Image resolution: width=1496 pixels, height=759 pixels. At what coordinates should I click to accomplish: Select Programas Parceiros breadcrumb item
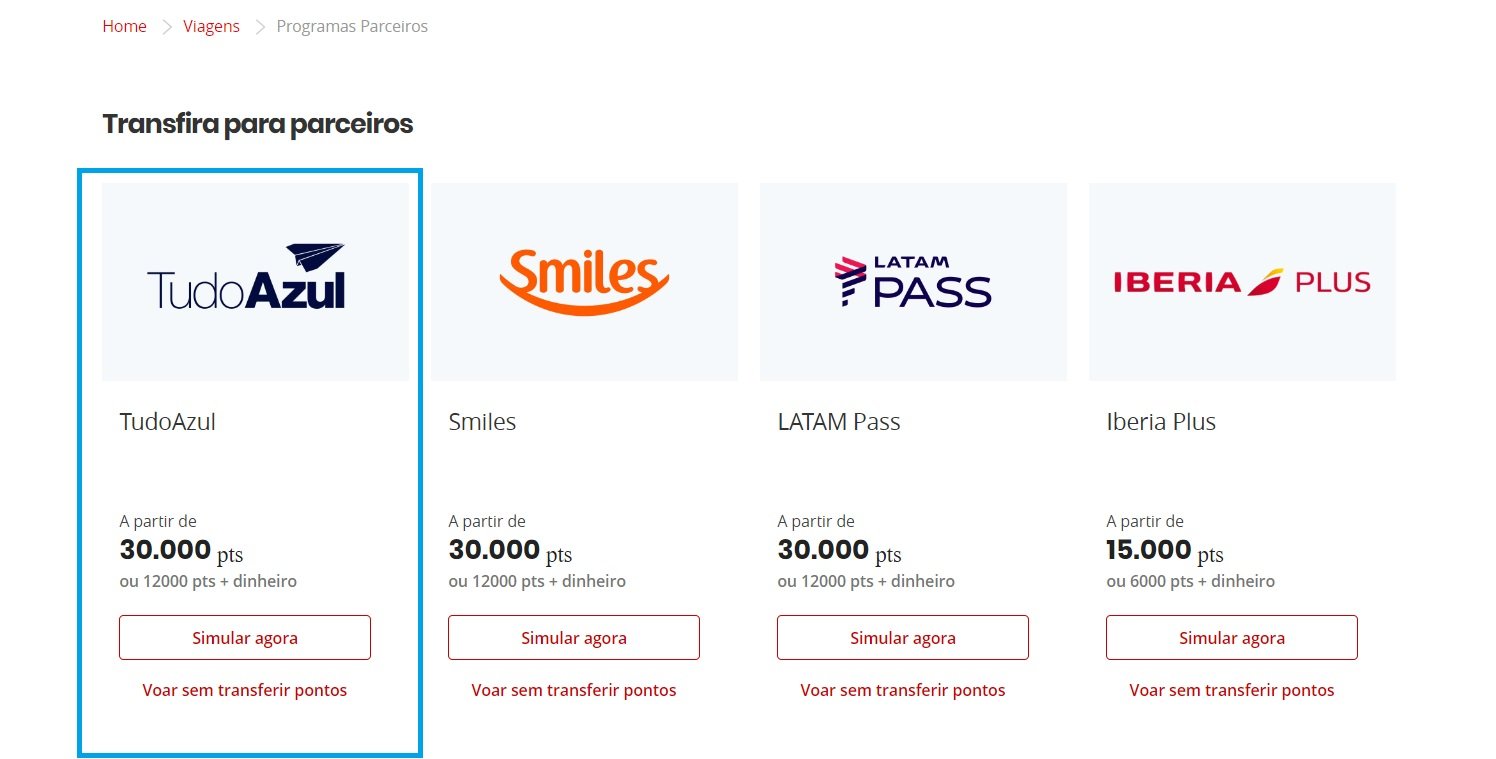point(352,26)
